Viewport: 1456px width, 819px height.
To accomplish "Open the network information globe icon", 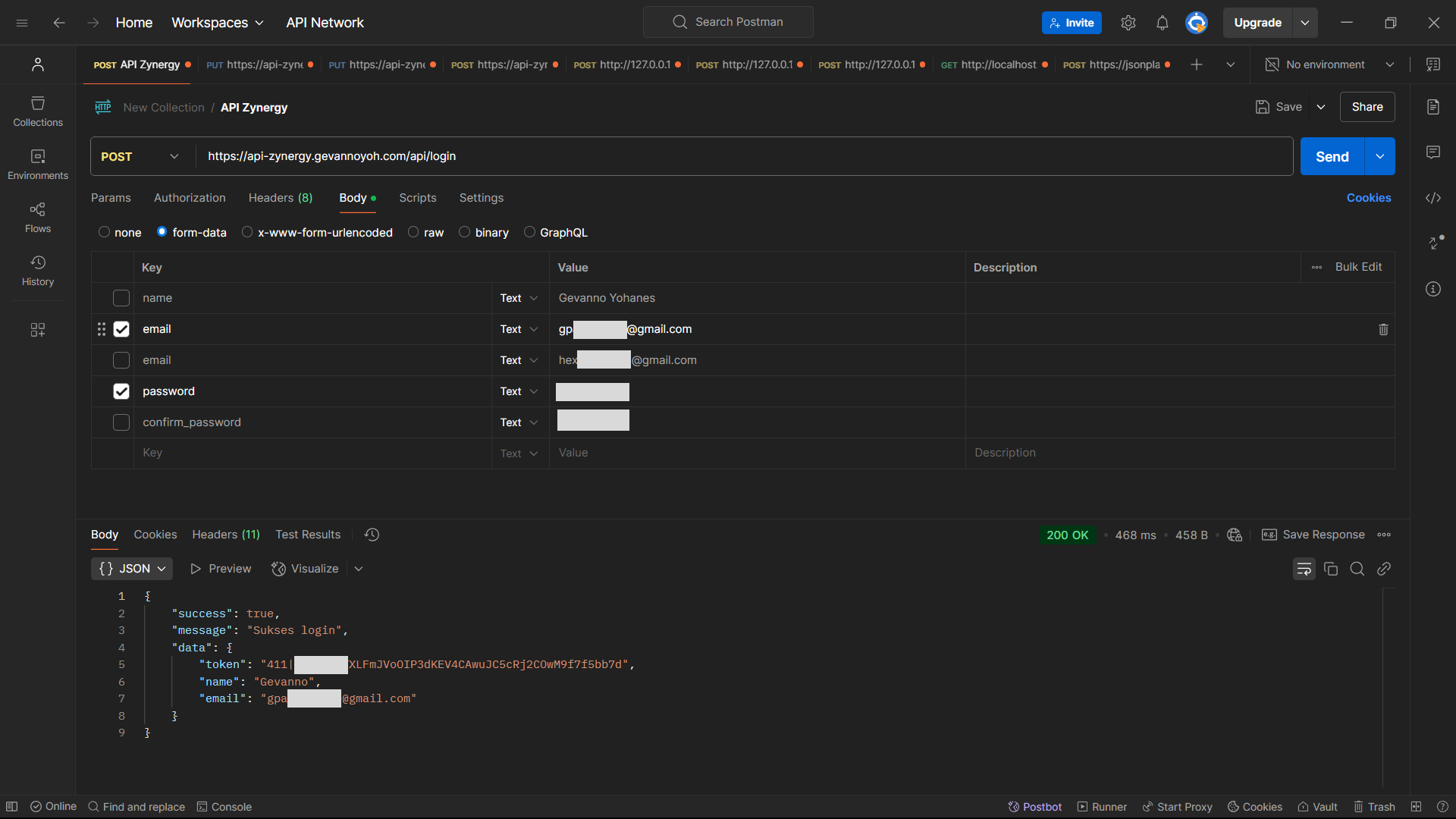I will [1235, 535].
